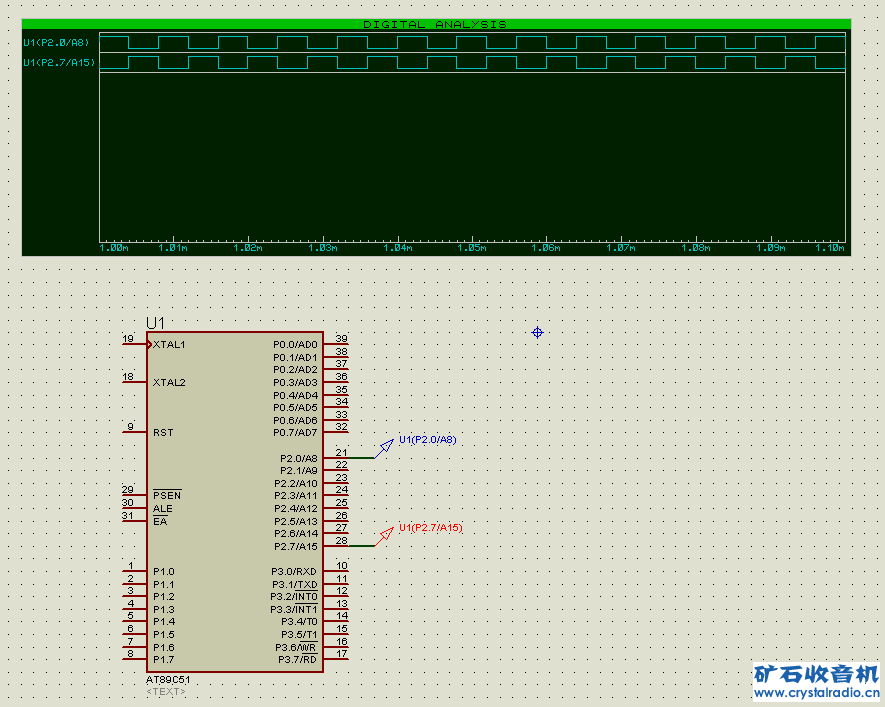The height and width of the screenshot is (707, 885).
Task: Select the U1 component reference label
Action: [x=155, y=323]
